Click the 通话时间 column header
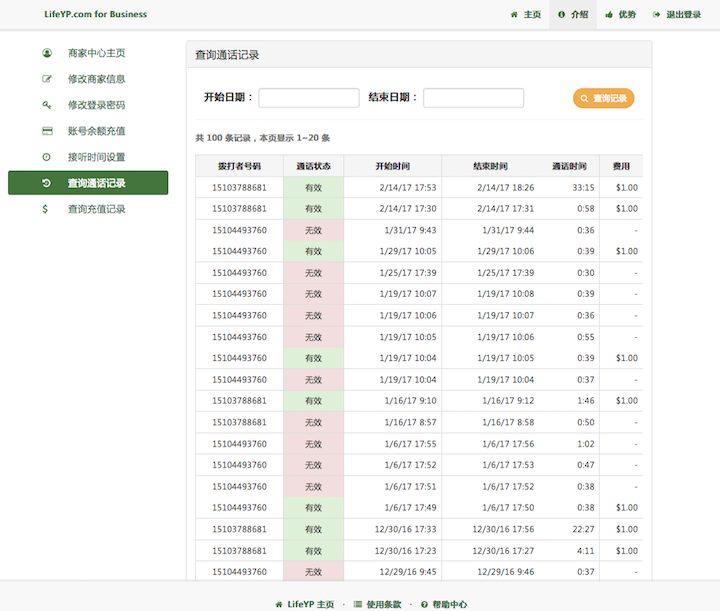 tap(569, 166)
